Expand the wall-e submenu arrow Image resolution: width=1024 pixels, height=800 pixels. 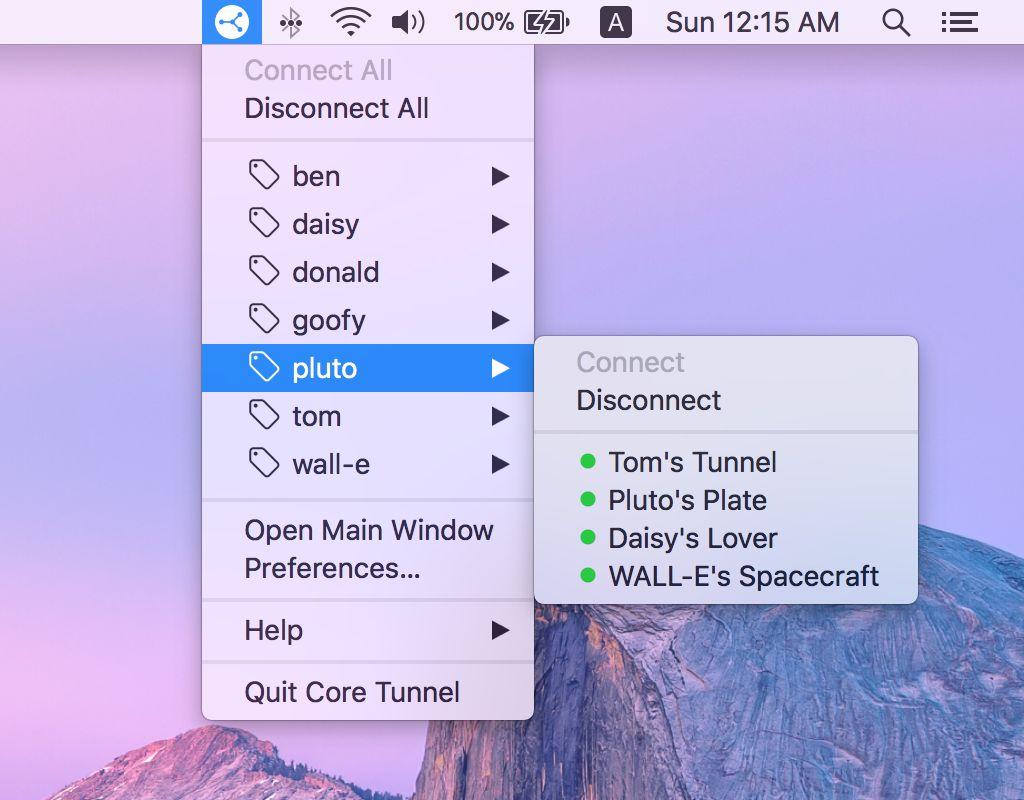pos(500,464)
